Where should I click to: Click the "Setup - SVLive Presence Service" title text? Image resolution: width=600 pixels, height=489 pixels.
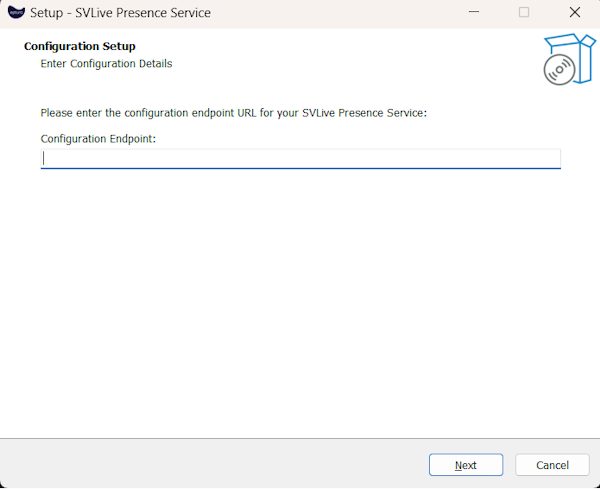120,13
